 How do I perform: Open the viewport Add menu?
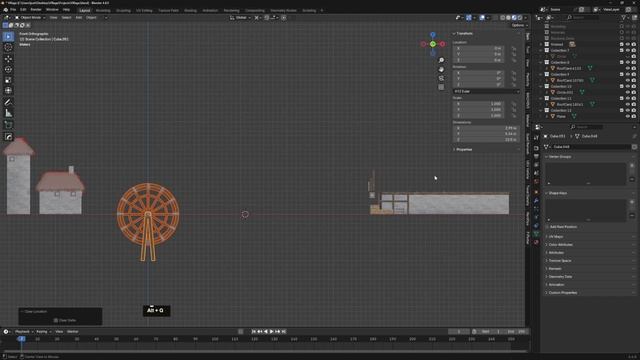click(x=79, y=18)
